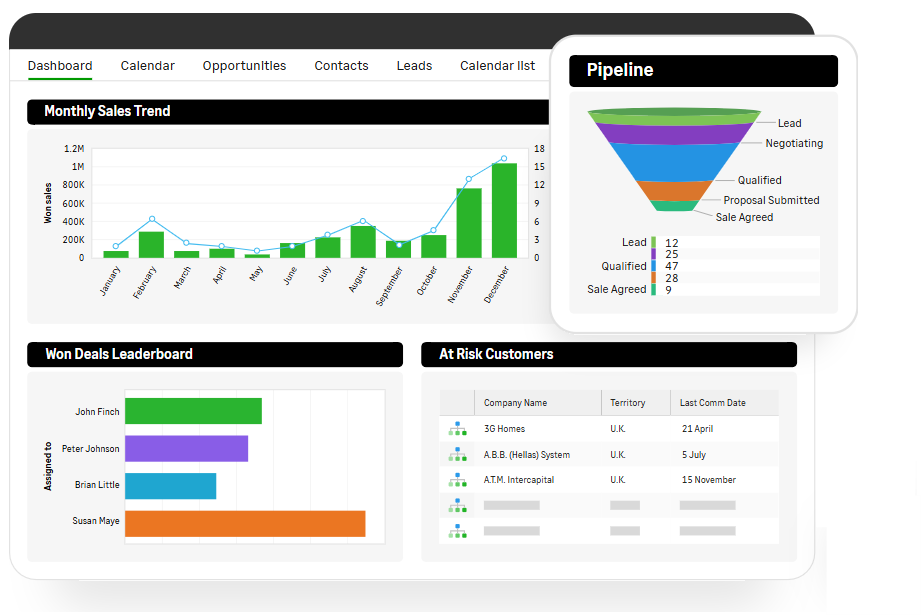
Task: Switch to the Calendar tab
Action: pyautogui.click(x=147, y=65)
